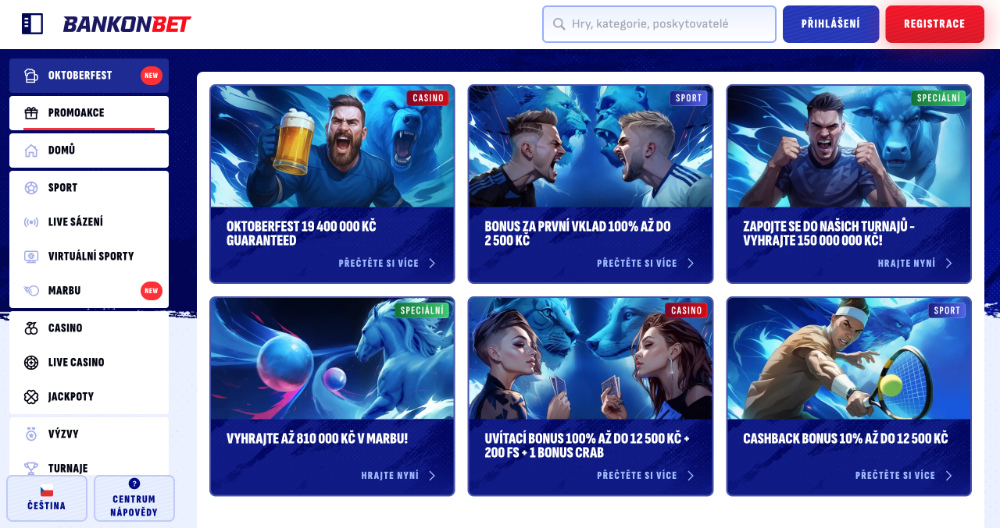Click the CASINO tag on welcome bonus card
The width and height of the screenshot is (1000, 528).
686,311
